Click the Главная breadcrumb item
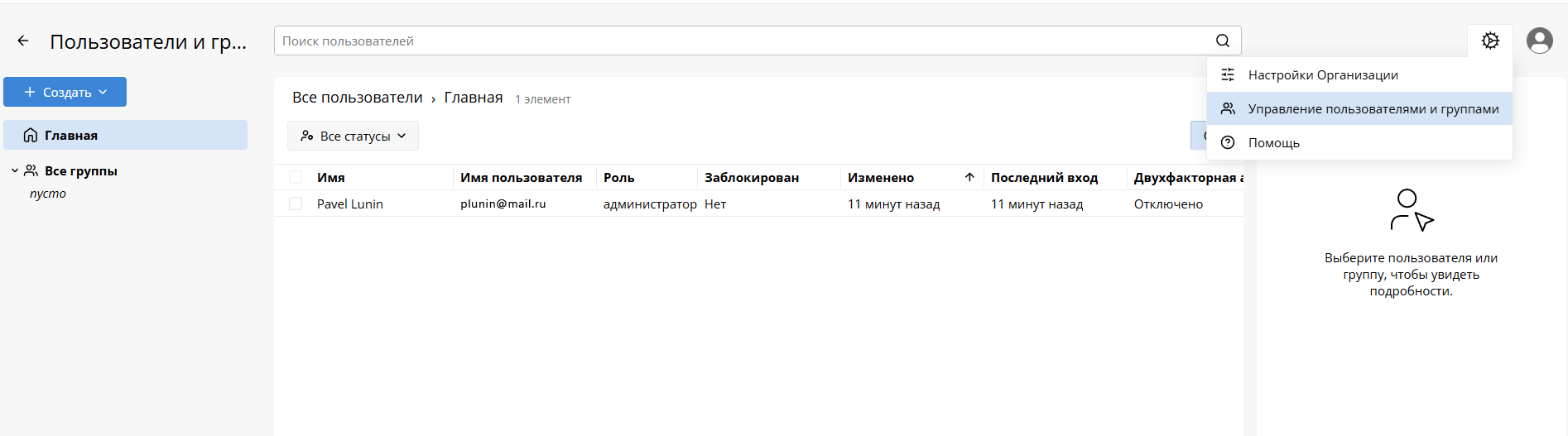 474,98
